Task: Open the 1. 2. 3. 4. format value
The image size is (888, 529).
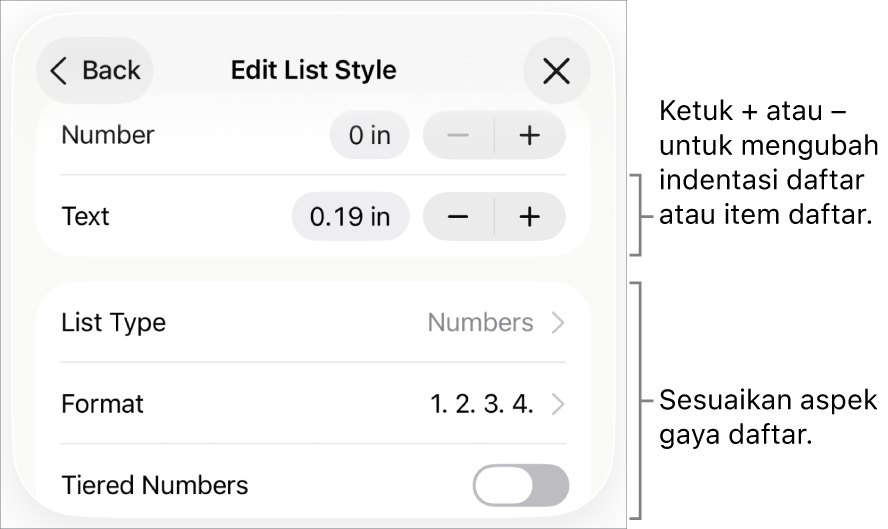Action: click(481, 404)
